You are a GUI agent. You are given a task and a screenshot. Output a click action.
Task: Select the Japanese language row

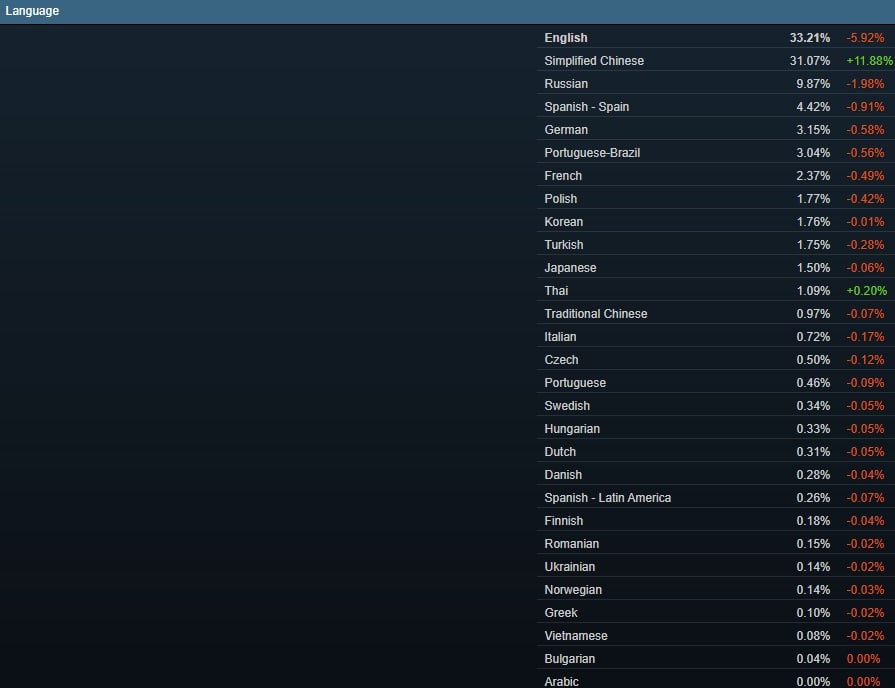(716, 268)
